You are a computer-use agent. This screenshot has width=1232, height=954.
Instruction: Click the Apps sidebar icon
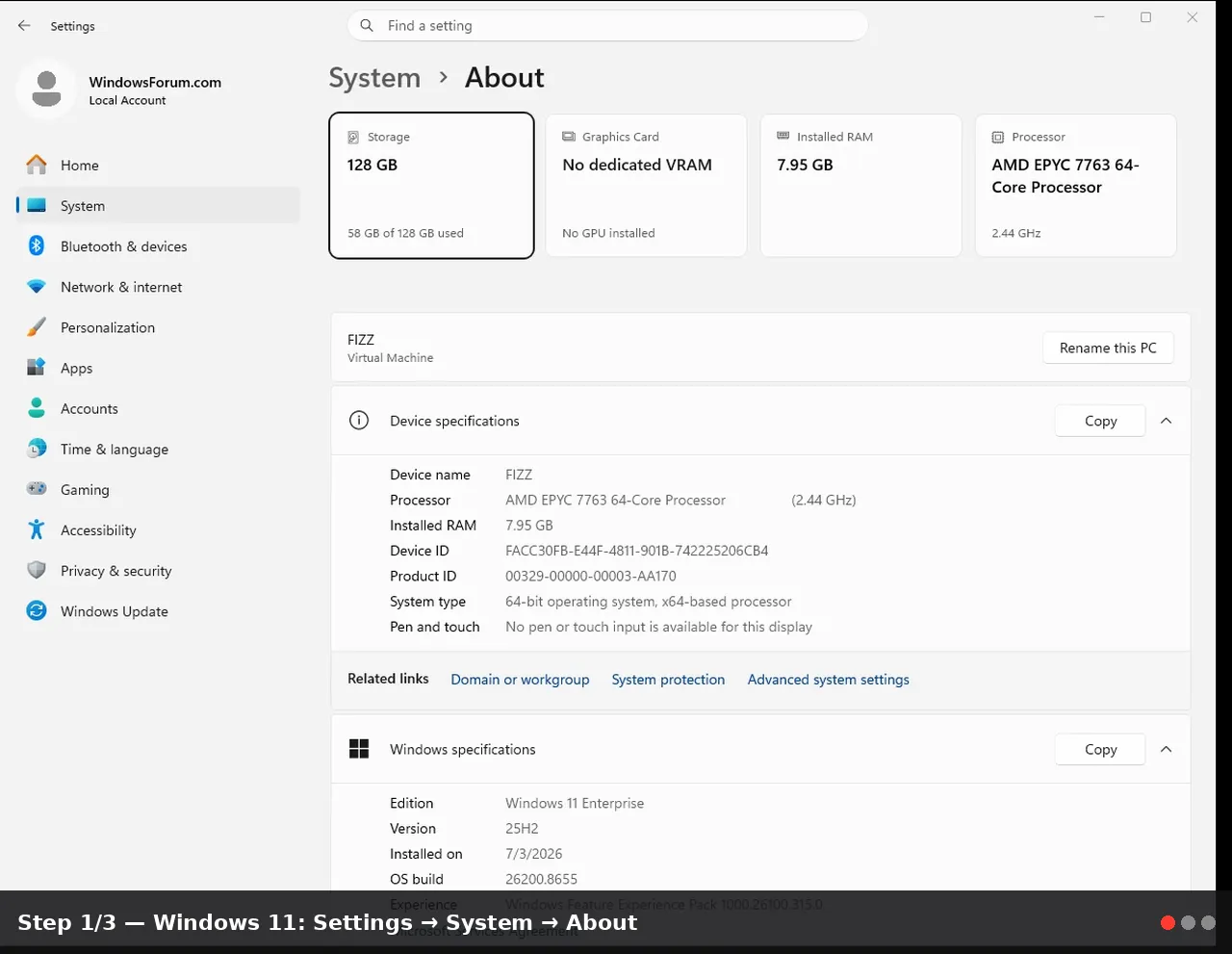coord(37,368)
